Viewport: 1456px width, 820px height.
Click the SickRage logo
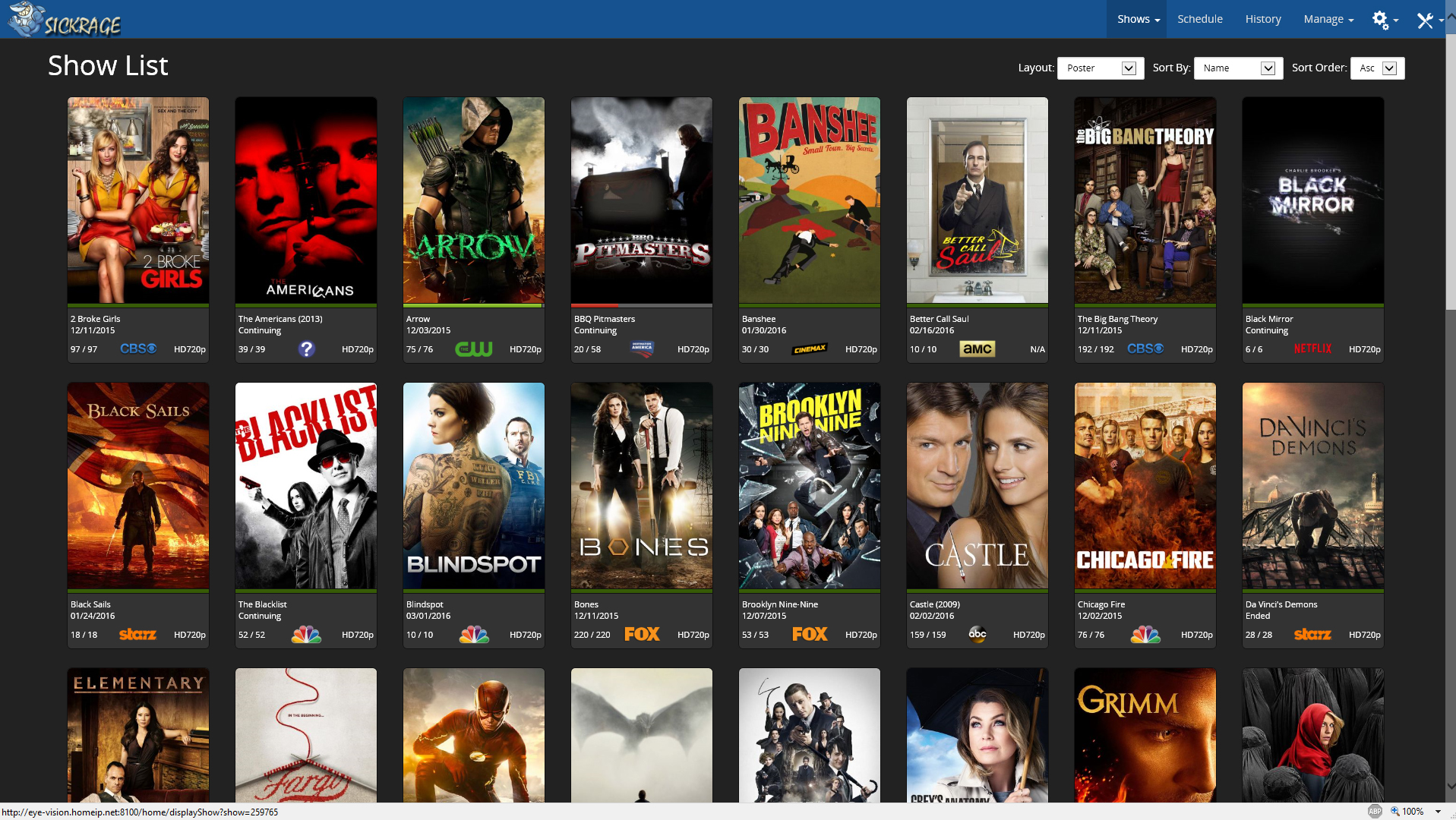(65, 19)
